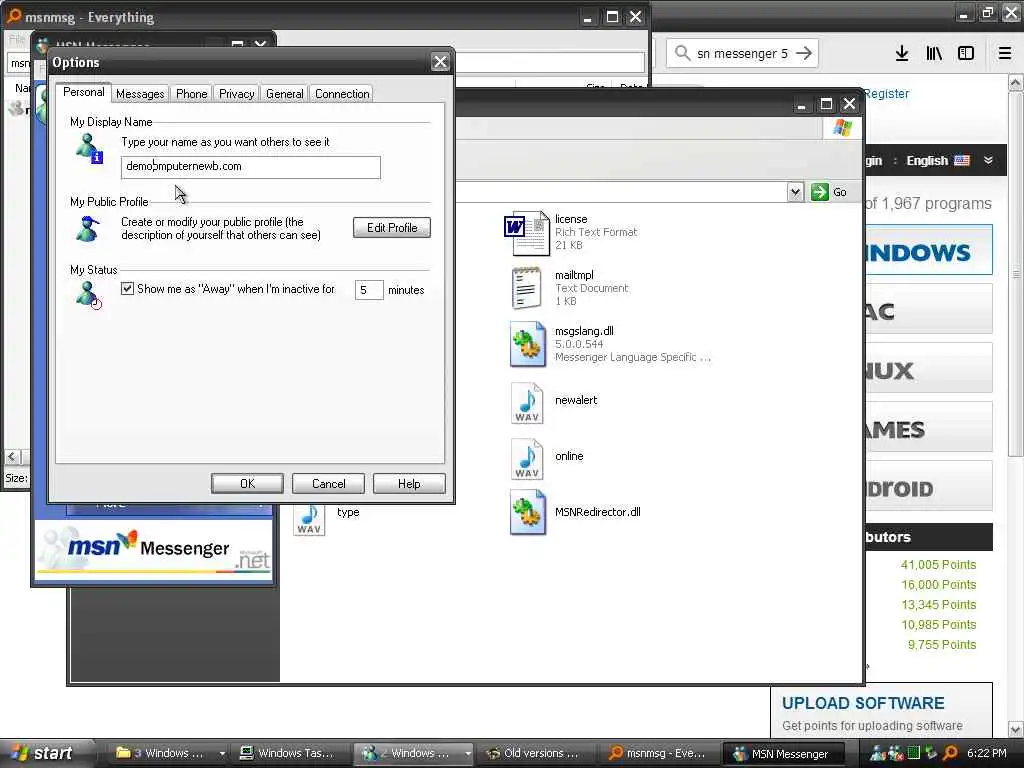Viewport: 1024px width, 768px height.
Task: Click the Upload Software heading link
Action: coord(863,703)
